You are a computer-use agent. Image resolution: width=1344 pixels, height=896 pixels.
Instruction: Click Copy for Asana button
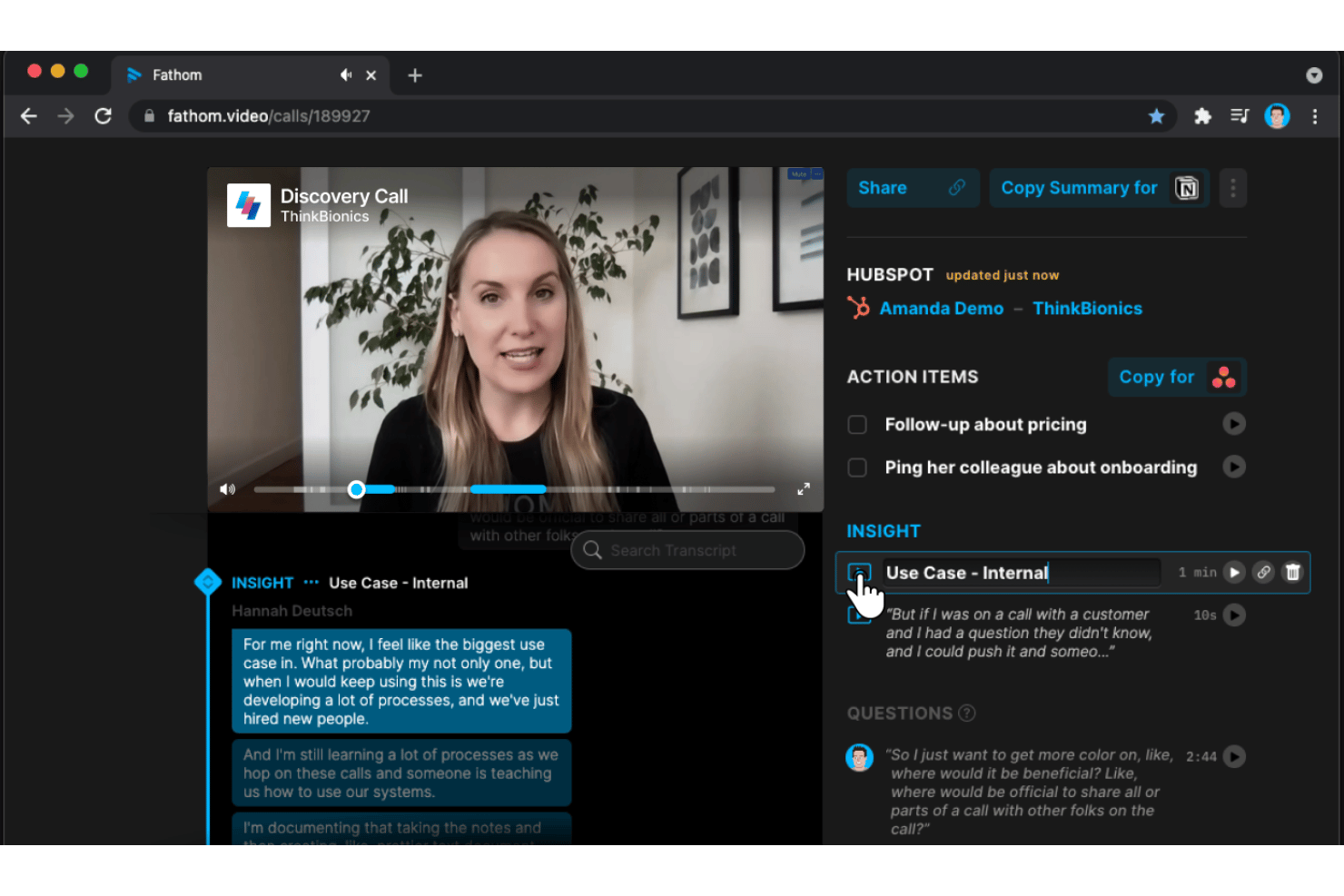pyautogui.click(x=1177, y=377)
